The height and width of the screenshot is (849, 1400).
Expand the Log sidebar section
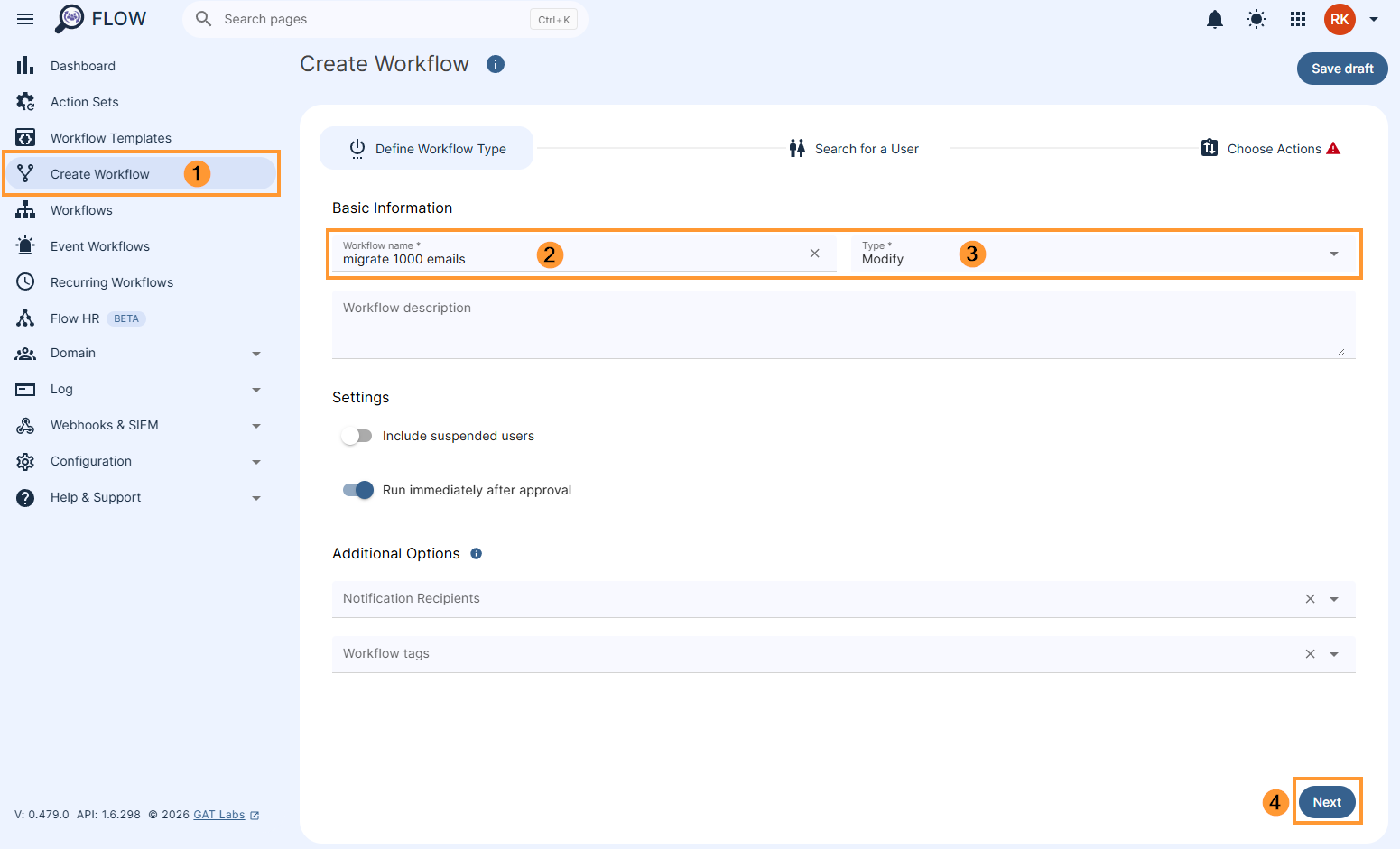256,390
